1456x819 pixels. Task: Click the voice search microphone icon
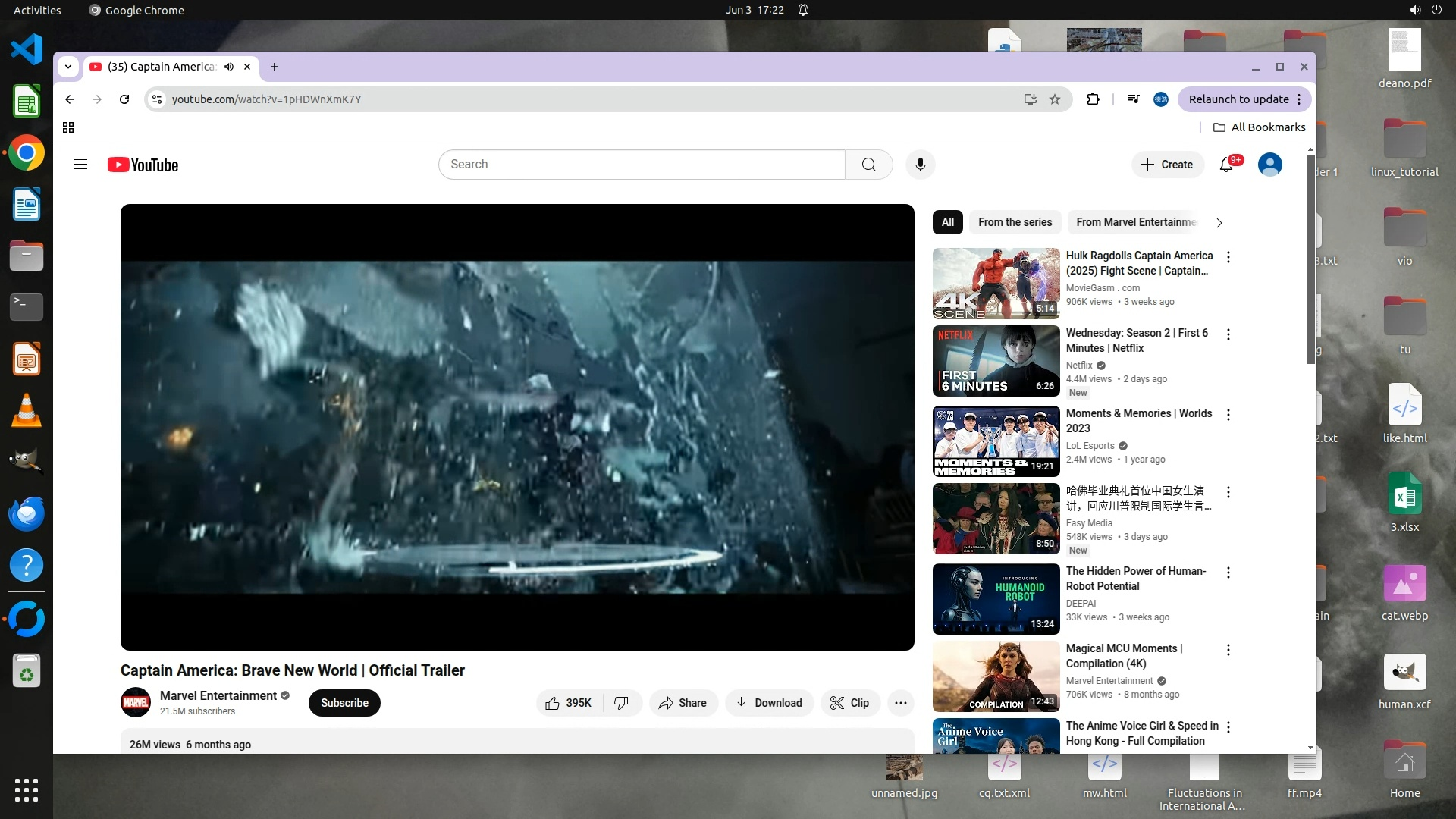tap(920, 165)
